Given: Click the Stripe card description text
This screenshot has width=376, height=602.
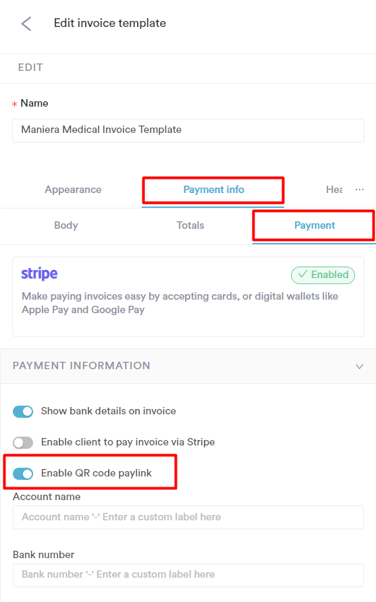Looking at the screenshot, I should pos(180,303).
